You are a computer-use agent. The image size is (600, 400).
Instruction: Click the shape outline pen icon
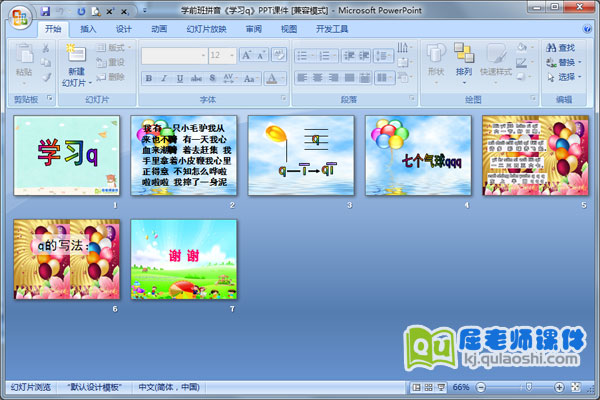pyautogui.click(x=523, y=62)
